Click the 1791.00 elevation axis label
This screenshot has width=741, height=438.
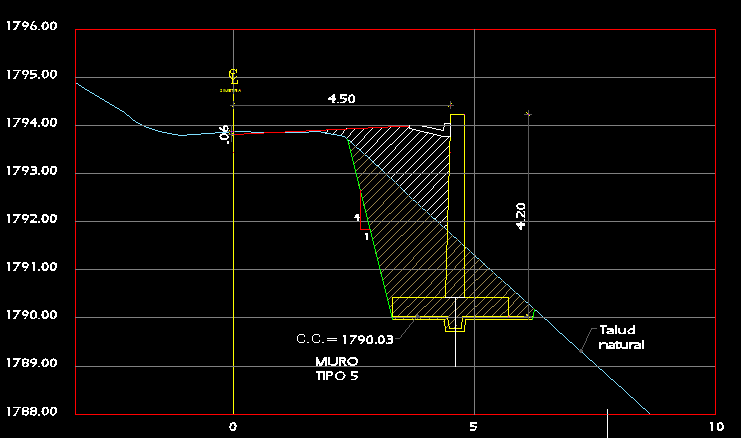[x=30, y=268]
